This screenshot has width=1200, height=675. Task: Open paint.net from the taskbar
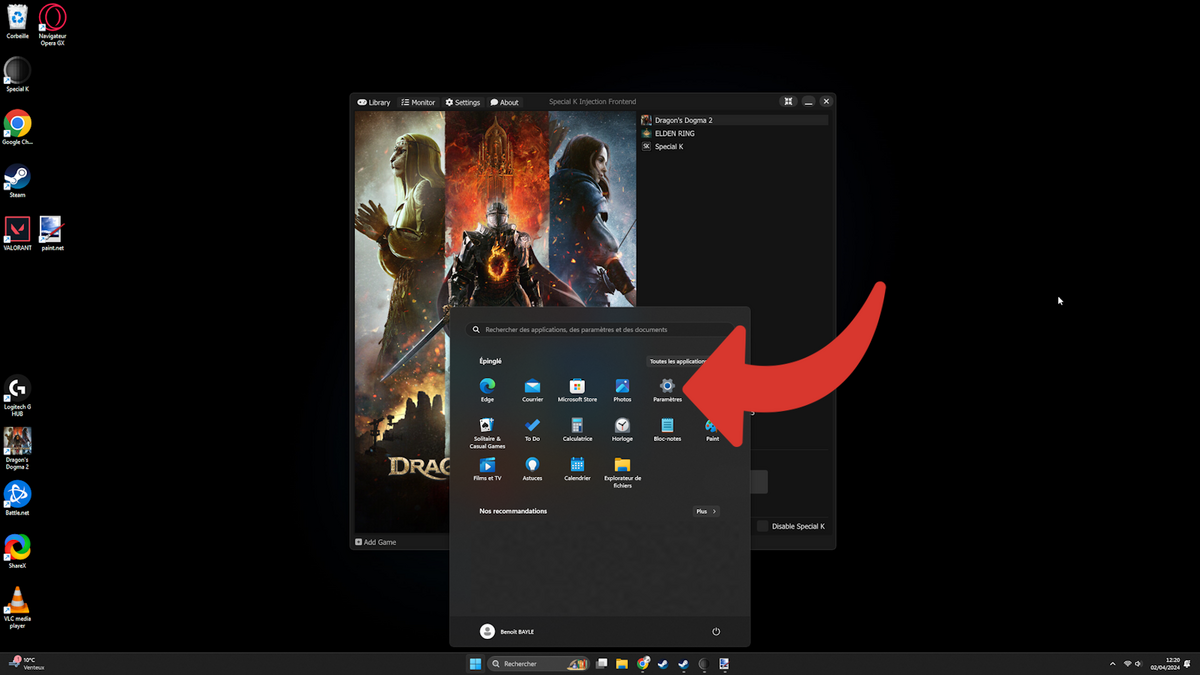pos(724,664)
